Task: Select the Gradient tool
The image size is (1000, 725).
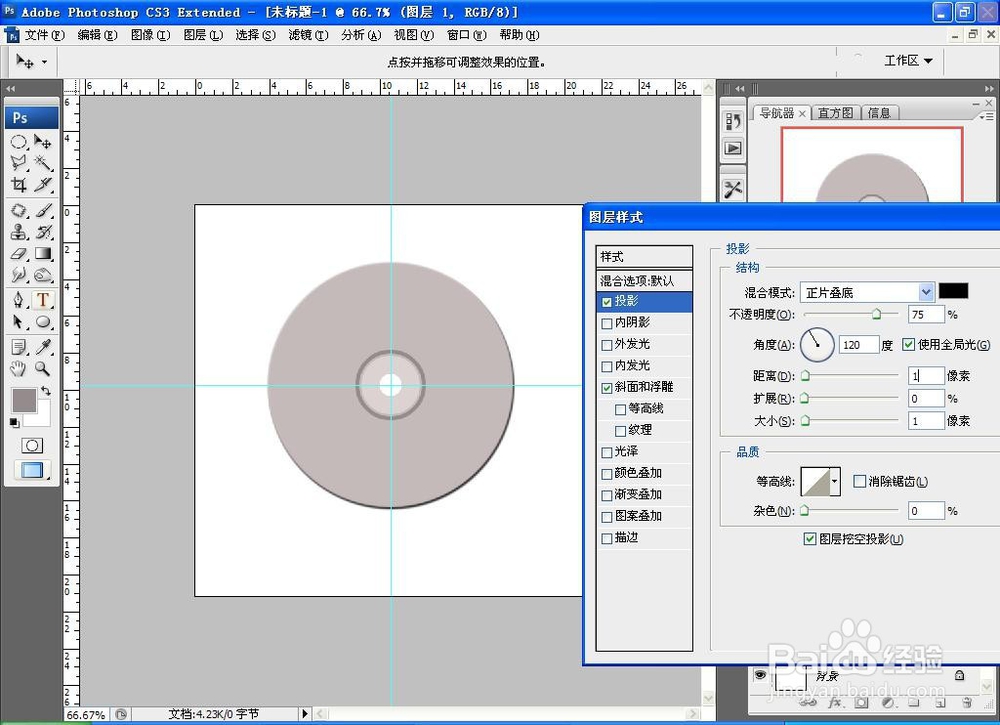Action: click(x=43, y=254)
